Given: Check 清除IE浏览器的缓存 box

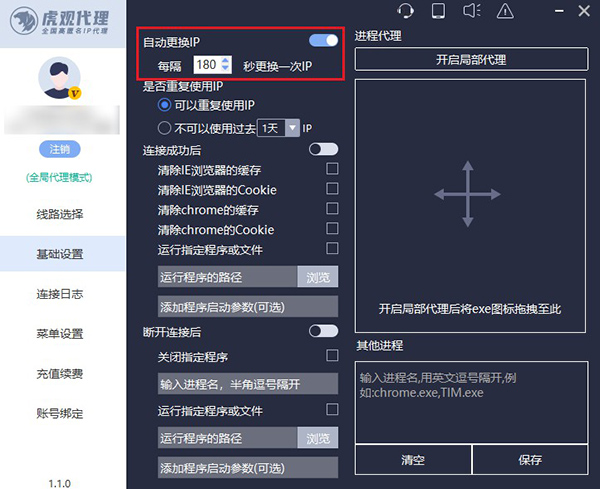Looking at the screenshot, I should pyautogui.click(x=332, y=169).
